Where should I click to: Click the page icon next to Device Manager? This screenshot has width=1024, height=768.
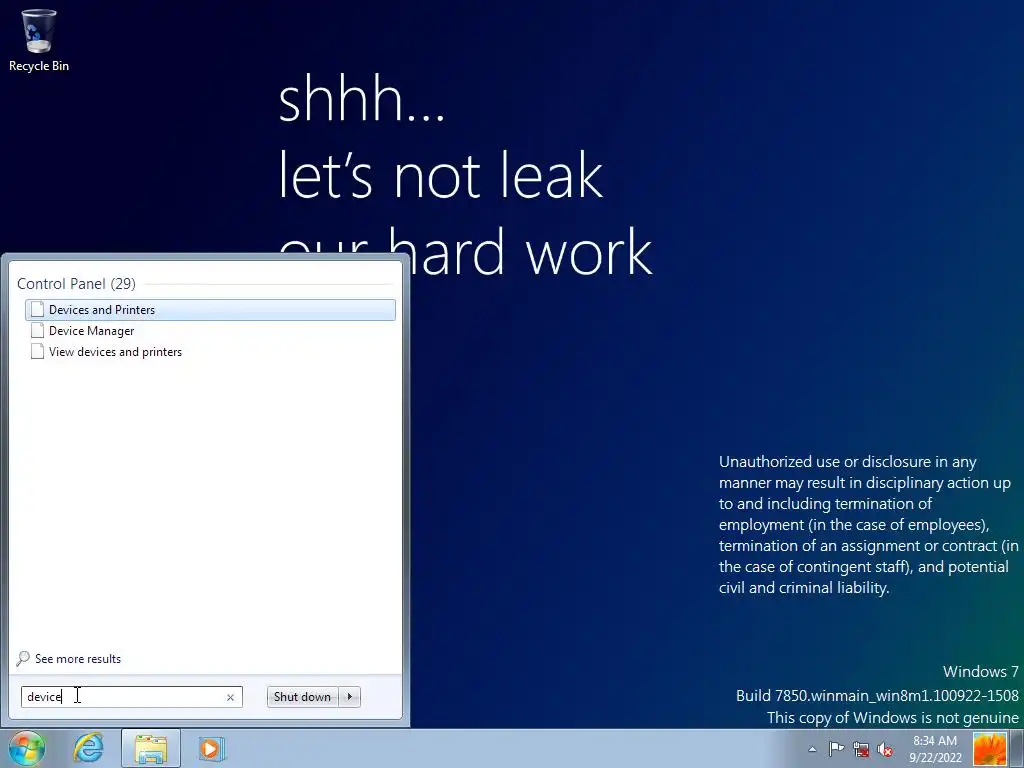click(37, 330)
